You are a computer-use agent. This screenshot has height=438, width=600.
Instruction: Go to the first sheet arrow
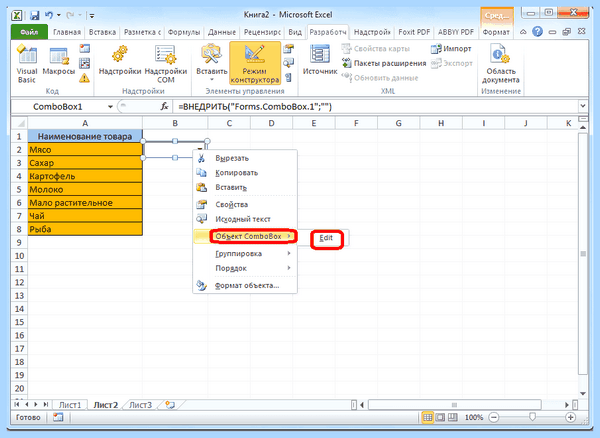click(17, 404)
